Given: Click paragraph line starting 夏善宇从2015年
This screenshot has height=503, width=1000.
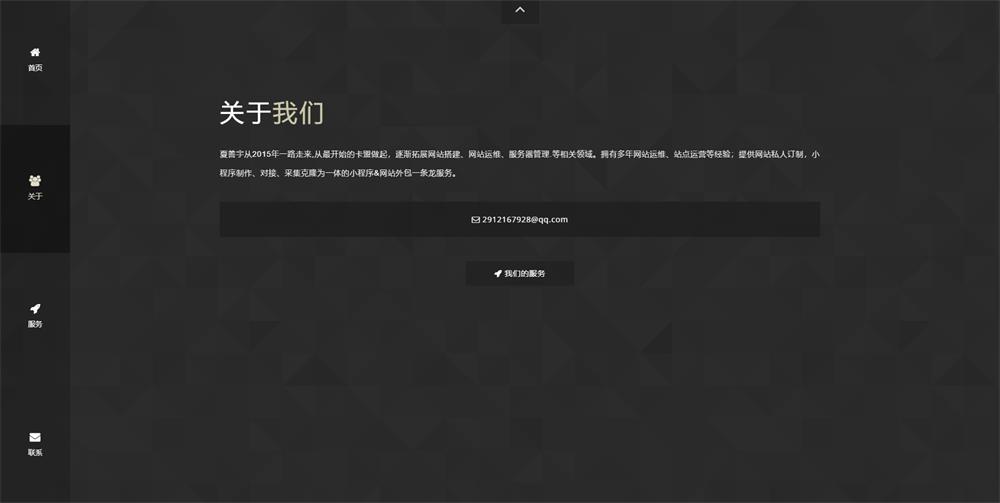Looking at the screenshot, I should click(x=520, y=154).
